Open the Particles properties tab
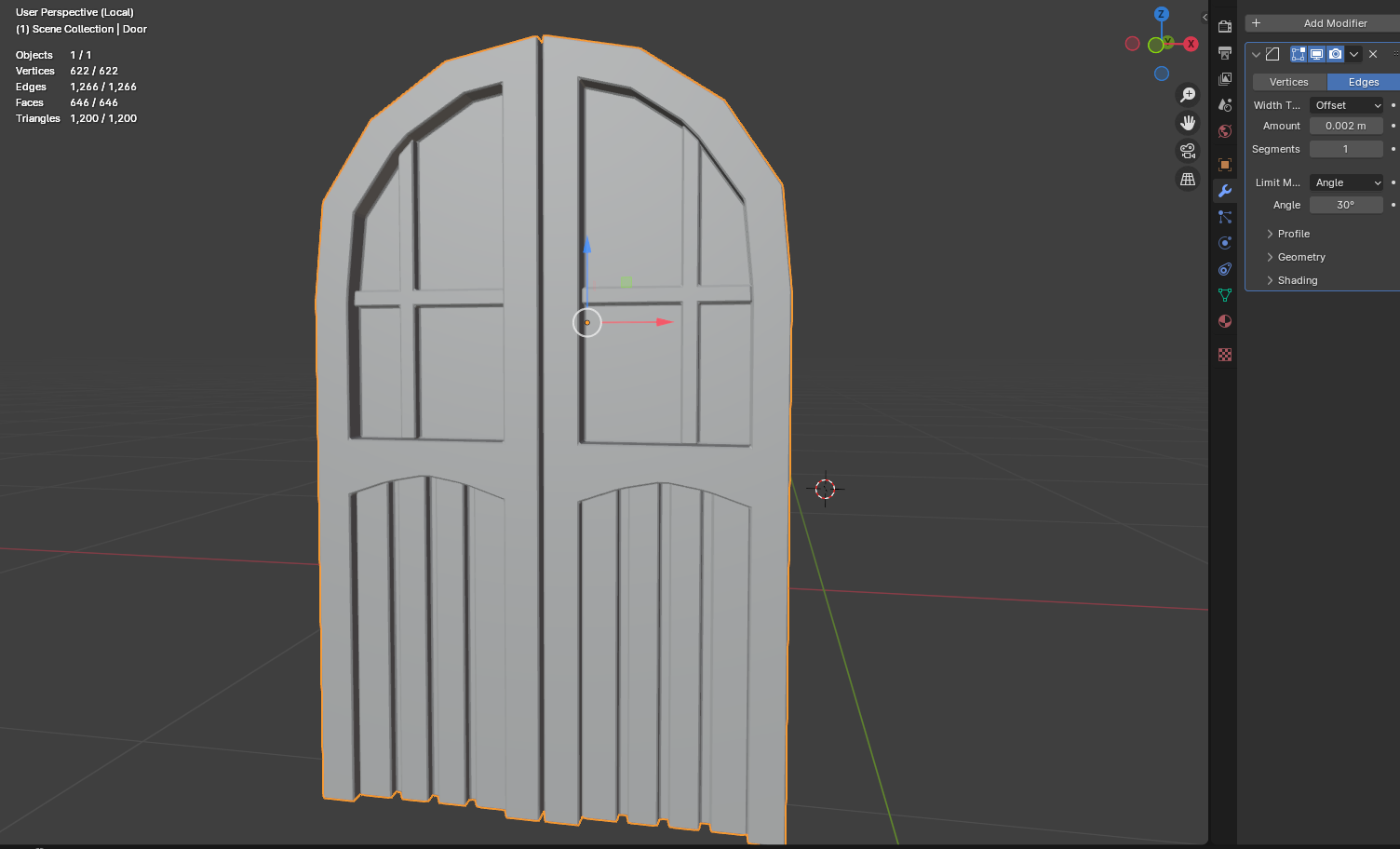The height and width of the screenshot is (849, 1400). tap(1225, 217)
